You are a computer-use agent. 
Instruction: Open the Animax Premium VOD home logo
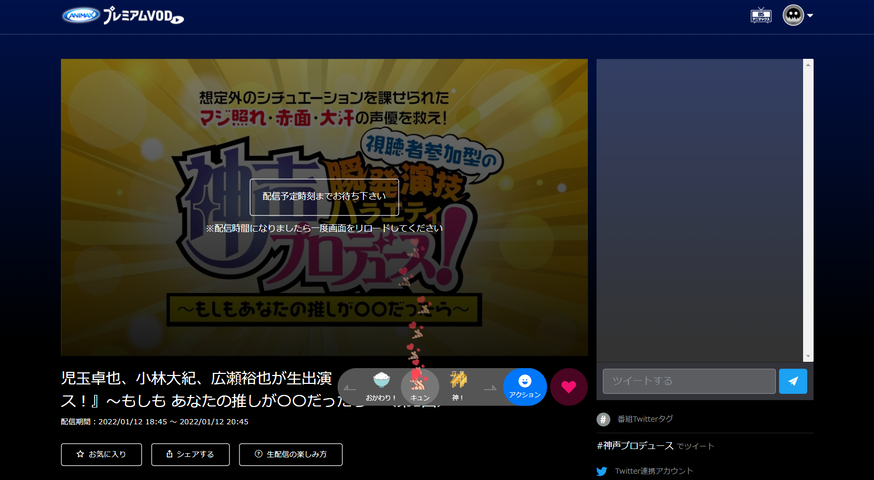pyautogui.click(x=123, y=16)
